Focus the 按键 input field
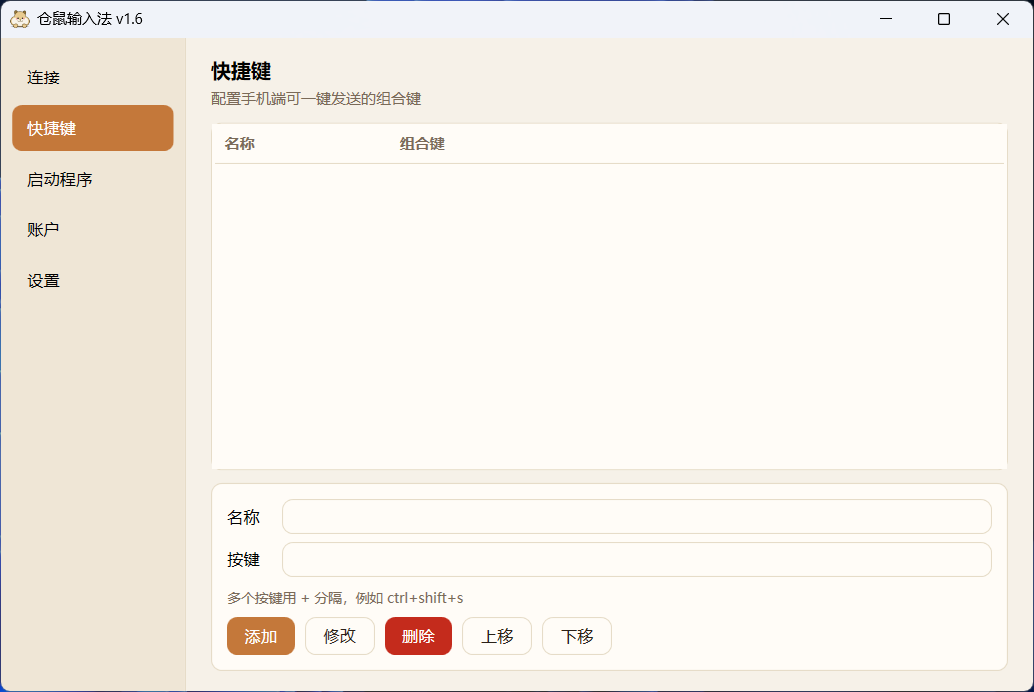Viewport: 1034px width, 692px height. click(x=636, y=559)
